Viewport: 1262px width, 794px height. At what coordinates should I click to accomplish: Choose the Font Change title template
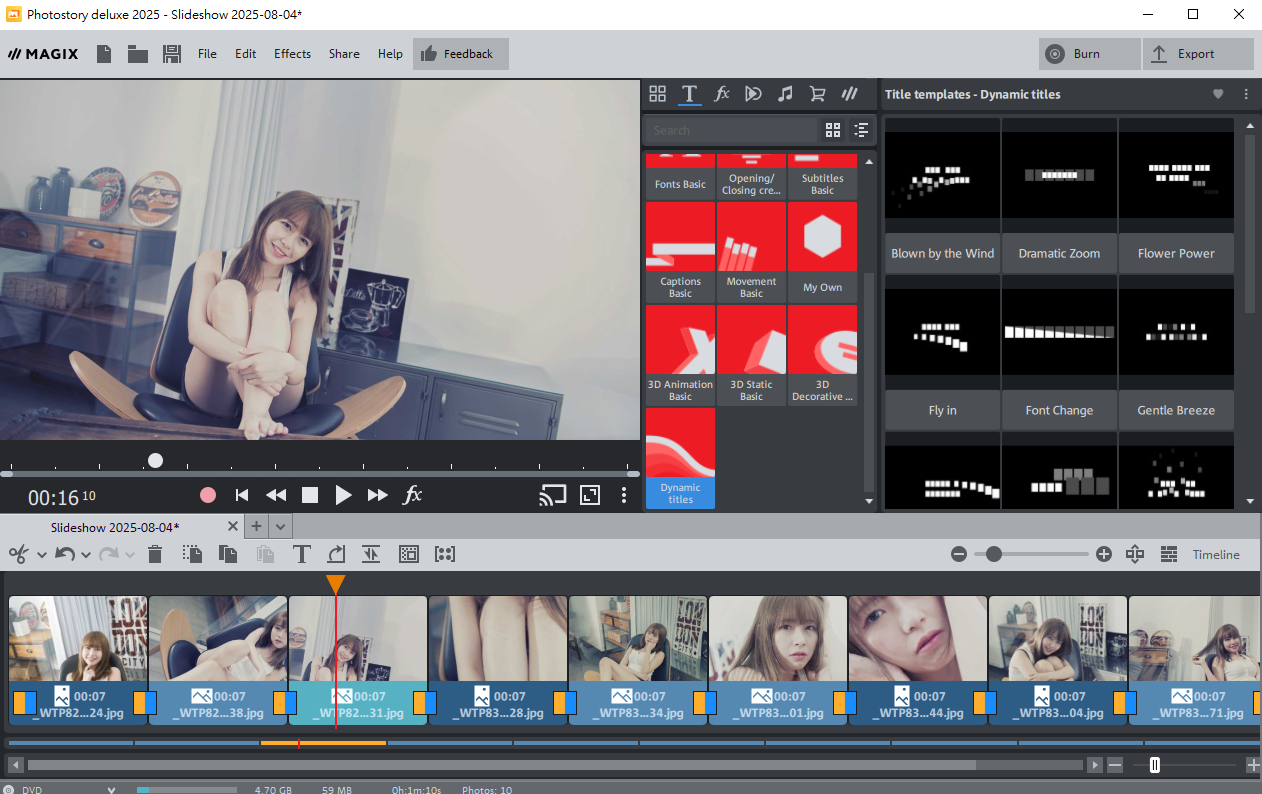tap(1059, 353)
